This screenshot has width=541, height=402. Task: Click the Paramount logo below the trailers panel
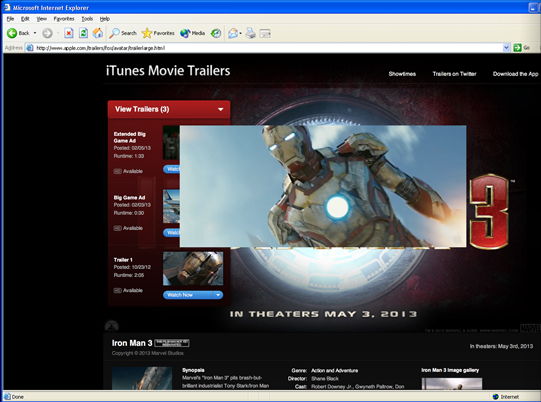pos(112,325)
